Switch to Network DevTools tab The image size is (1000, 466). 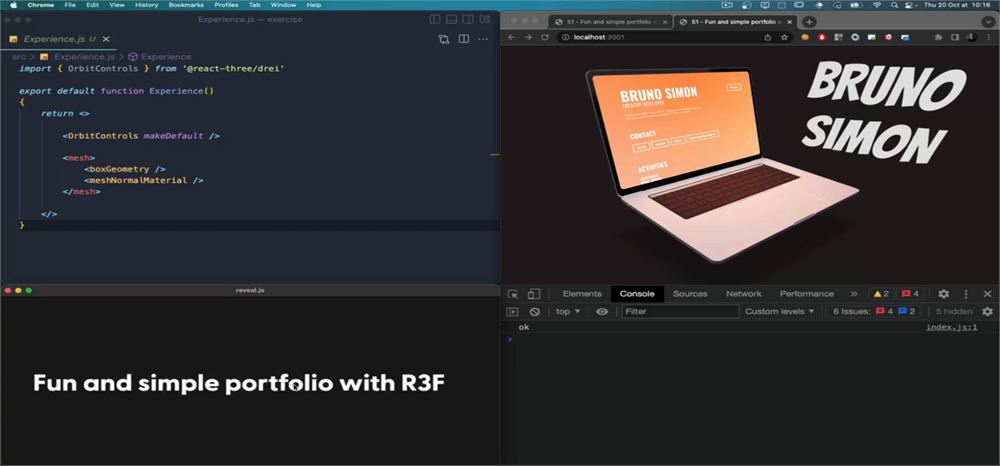(744, 294)
